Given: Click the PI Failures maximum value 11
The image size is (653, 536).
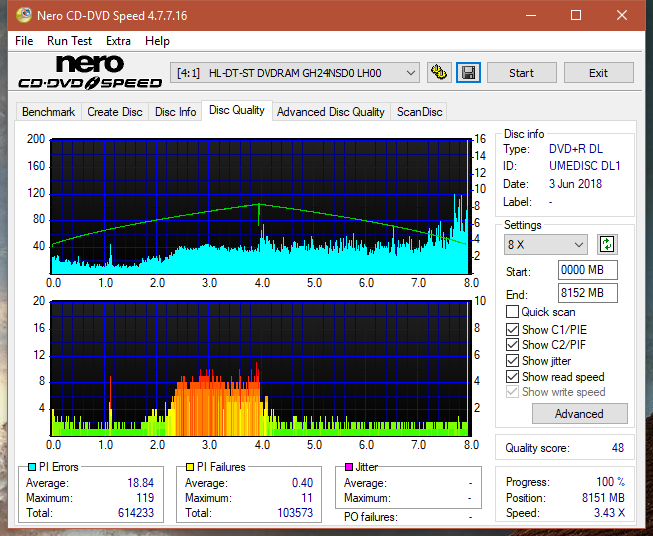Looking at the screenshot, I should point(307,497).
